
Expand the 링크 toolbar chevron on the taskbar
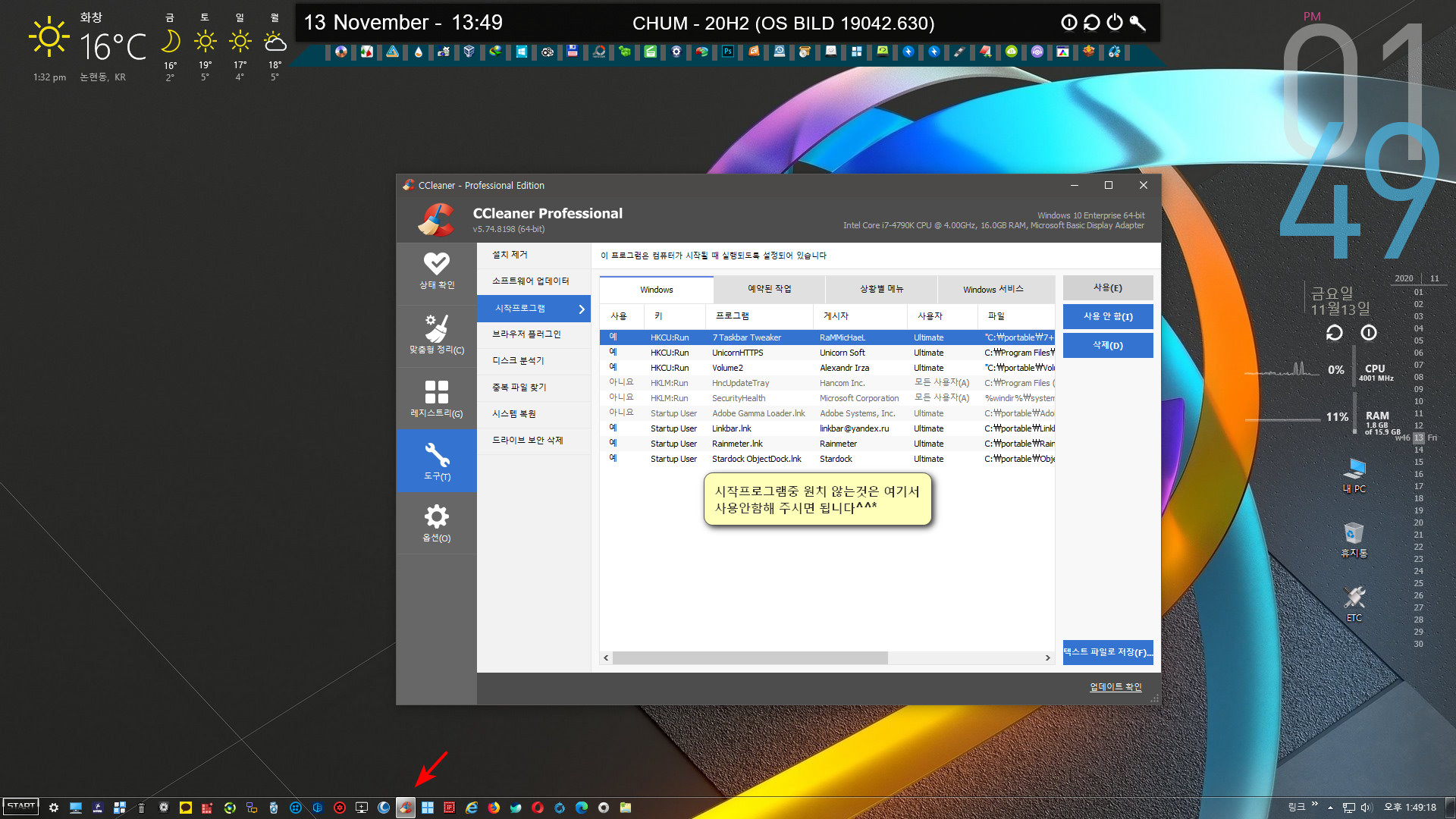pos(1315,804)
